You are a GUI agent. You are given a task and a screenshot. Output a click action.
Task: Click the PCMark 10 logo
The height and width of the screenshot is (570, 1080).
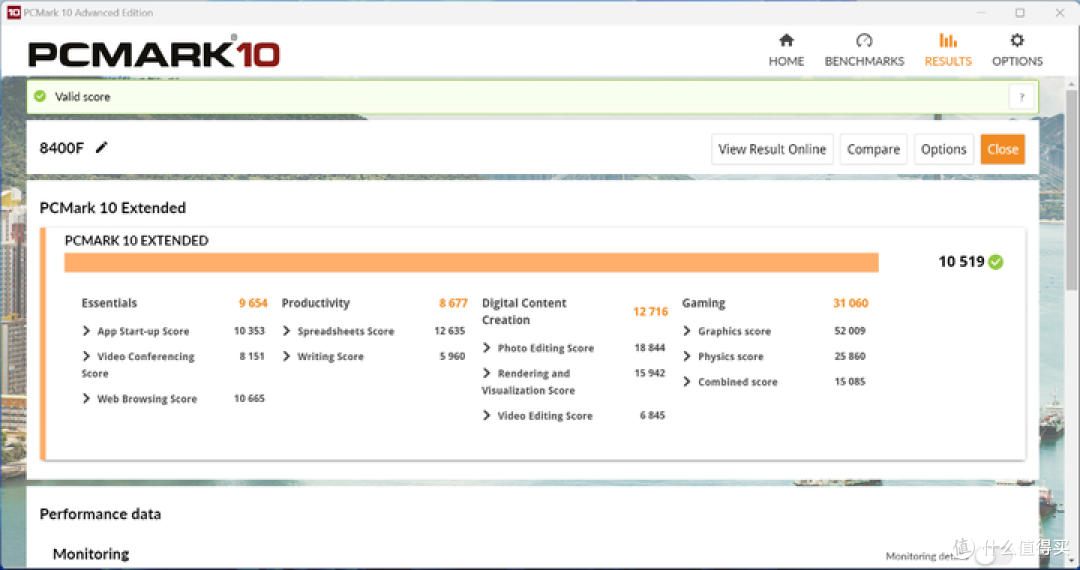pos(154,54)
